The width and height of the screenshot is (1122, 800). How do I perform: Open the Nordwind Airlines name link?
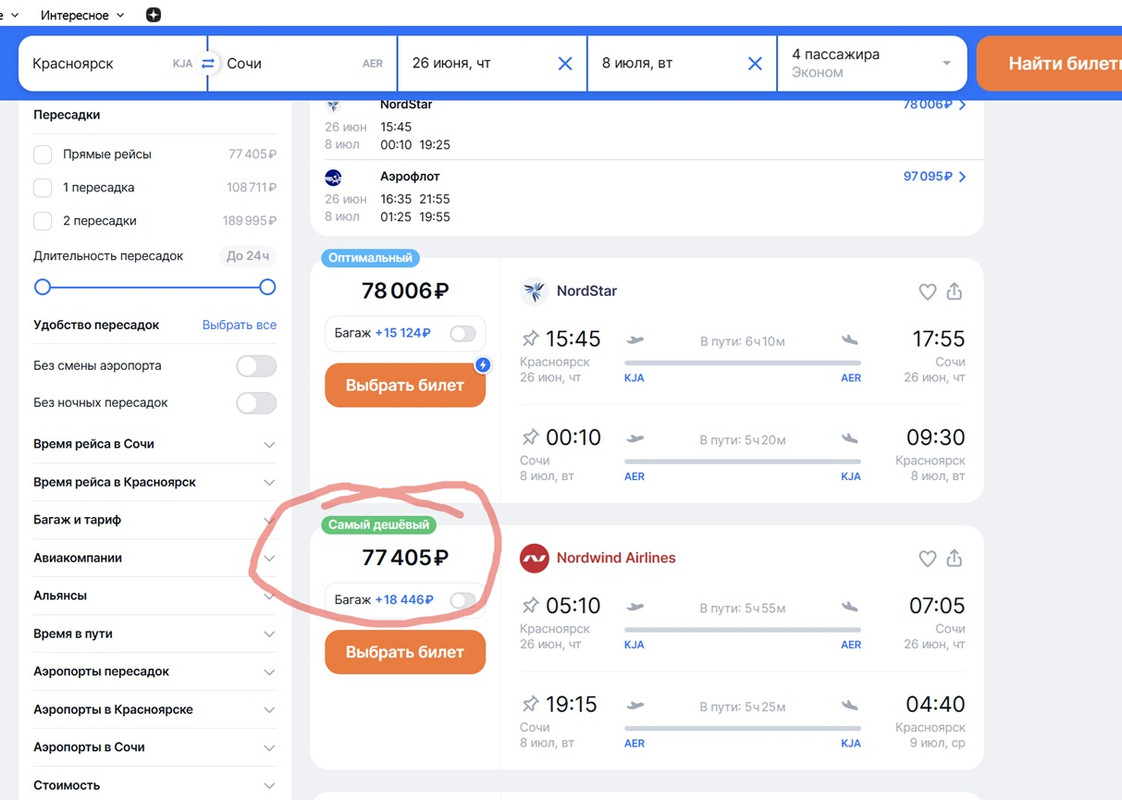(616, 558)
